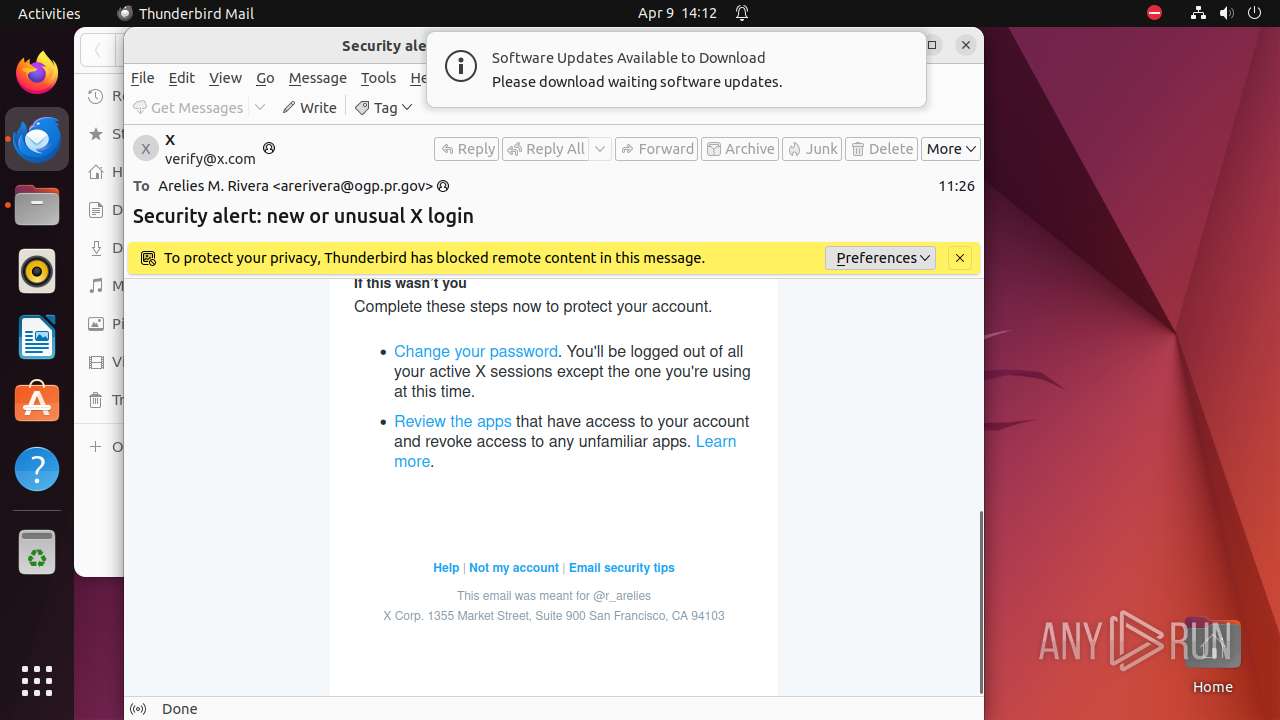This screenshot has height=720, width=1280.
Task: Launch Rhythmbox from the dock
Action: point(37,271)
